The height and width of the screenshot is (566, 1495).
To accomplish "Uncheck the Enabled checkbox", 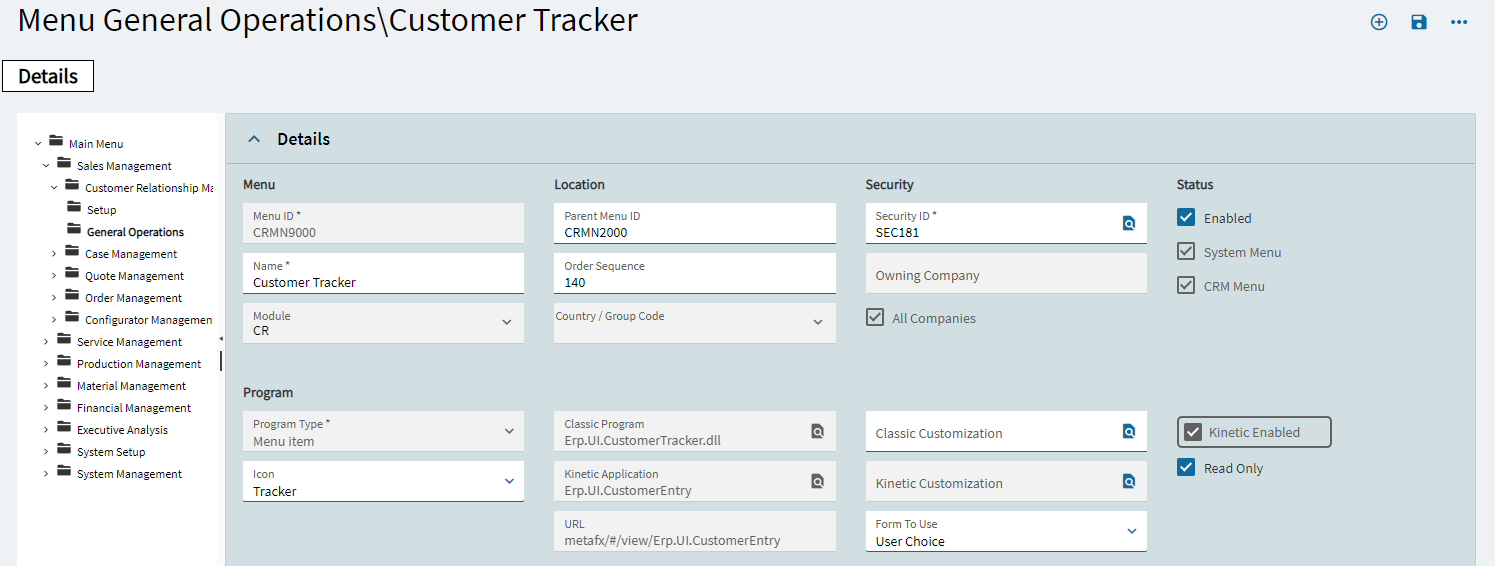I will (1186, 217).
